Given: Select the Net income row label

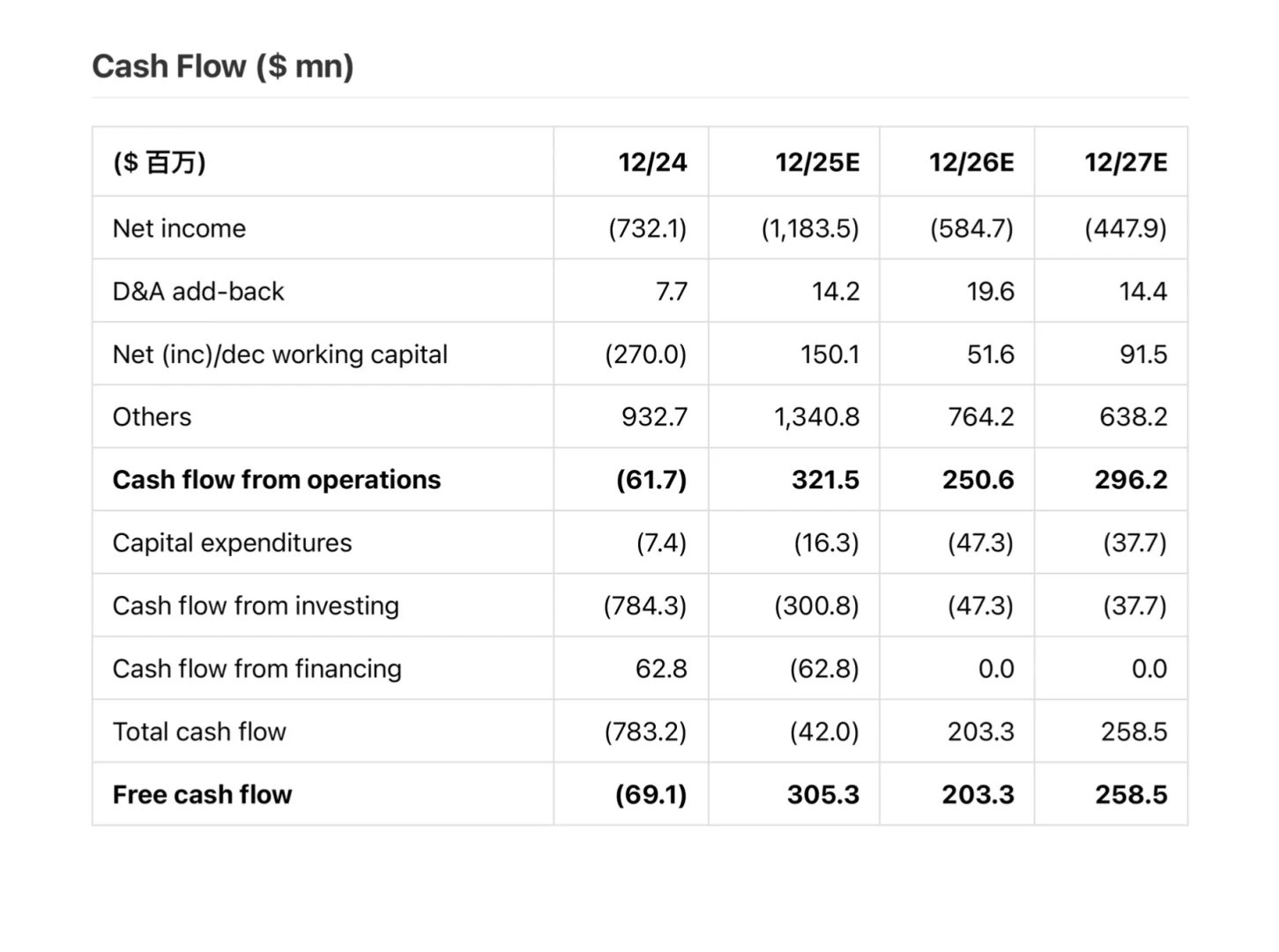Looking at the screenshot, I should point(179,228).
